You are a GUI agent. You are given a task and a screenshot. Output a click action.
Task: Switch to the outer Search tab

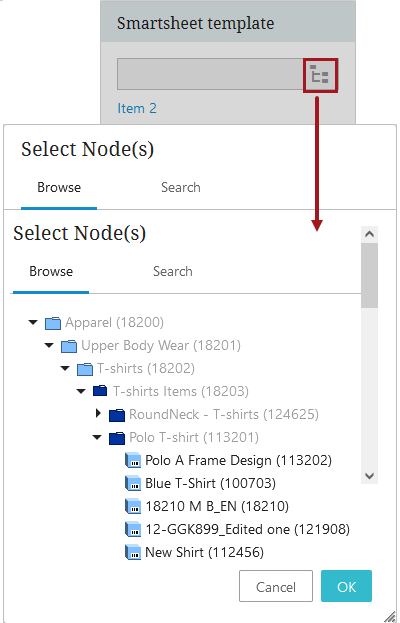tap(181, 188)
